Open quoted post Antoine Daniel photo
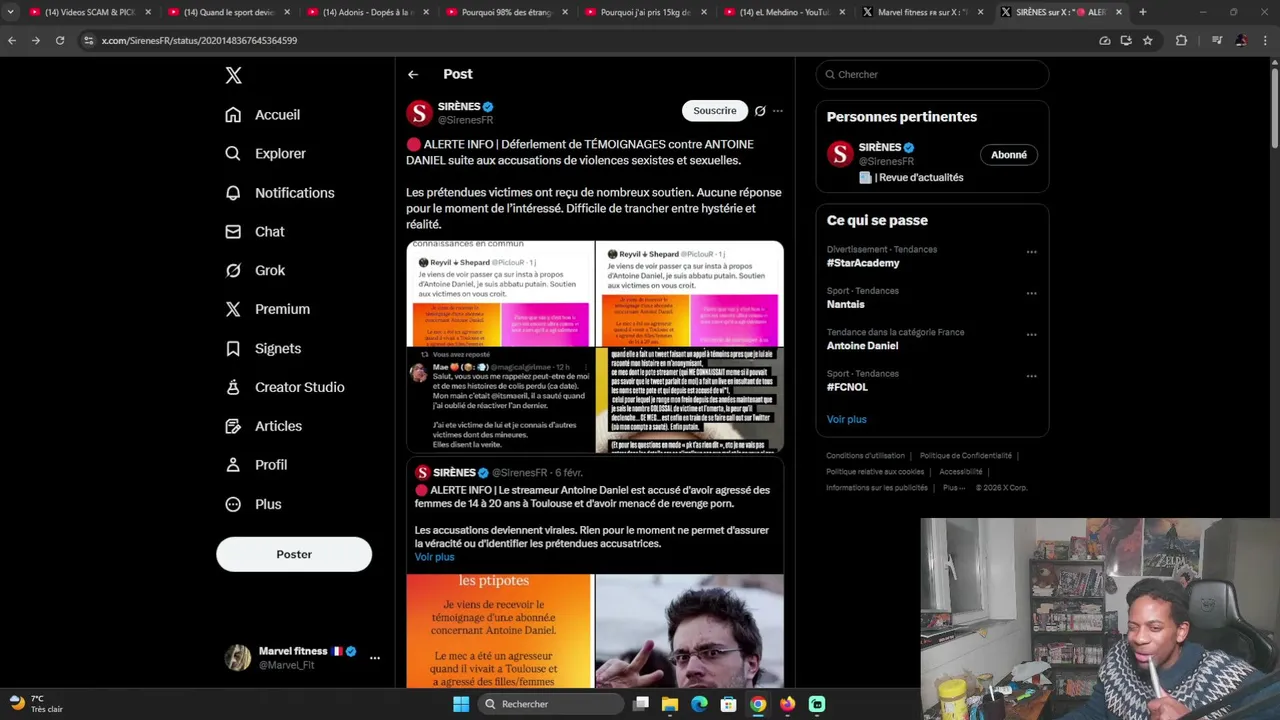Image resolution: width=1280 pixels, height=720 pixels. [689, 630]
